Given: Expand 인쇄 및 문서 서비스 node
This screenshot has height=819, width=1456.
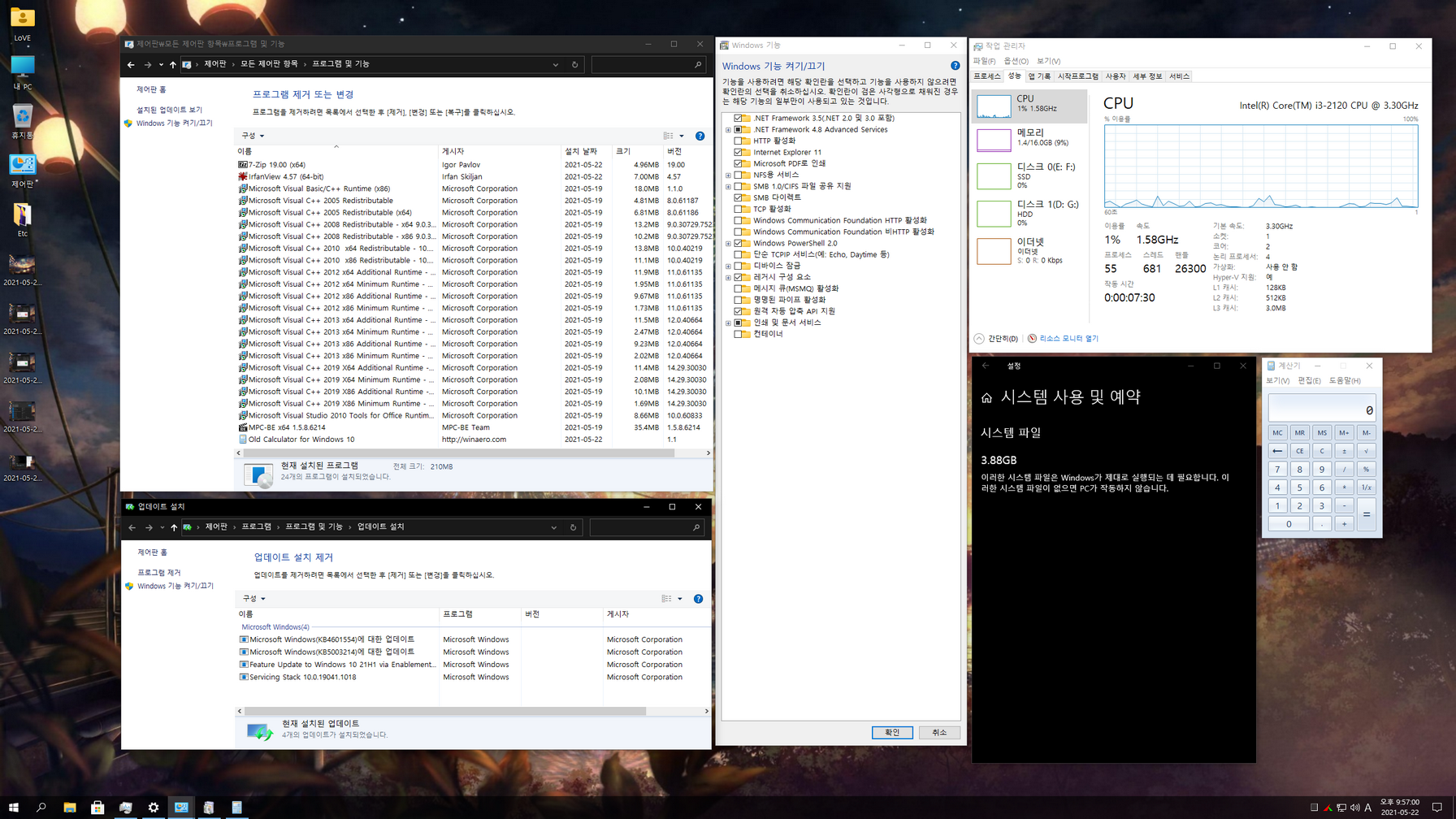Looking at the screenshot, I should [x=729, y=323].
